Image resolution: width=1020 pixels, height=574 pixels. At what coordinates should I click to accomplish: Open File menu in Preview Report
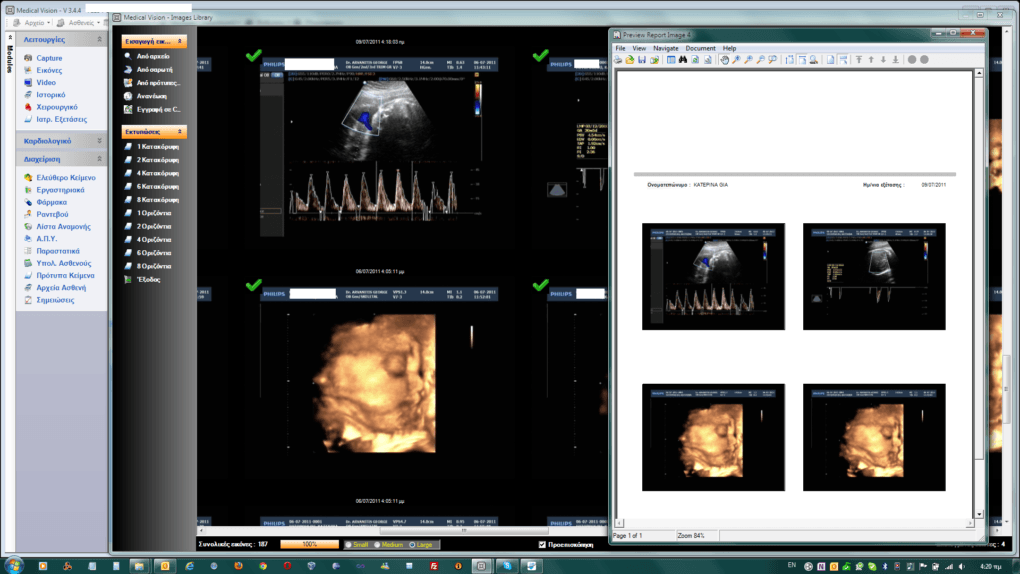click(x=621, y=48)
